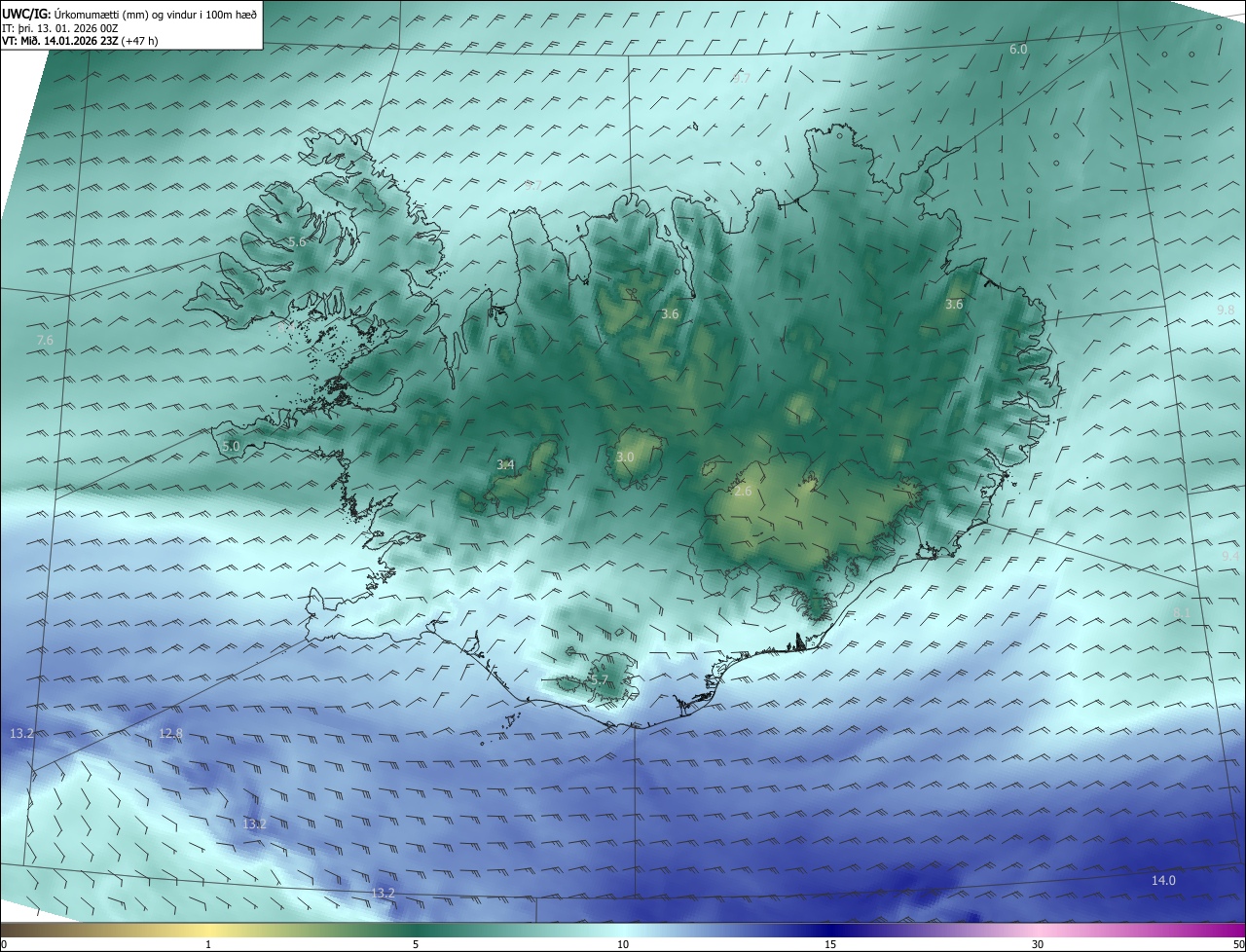Pick the yellow section of the colour bar
This screenshot has height=952, width=1246.
(x=209, y=930)
